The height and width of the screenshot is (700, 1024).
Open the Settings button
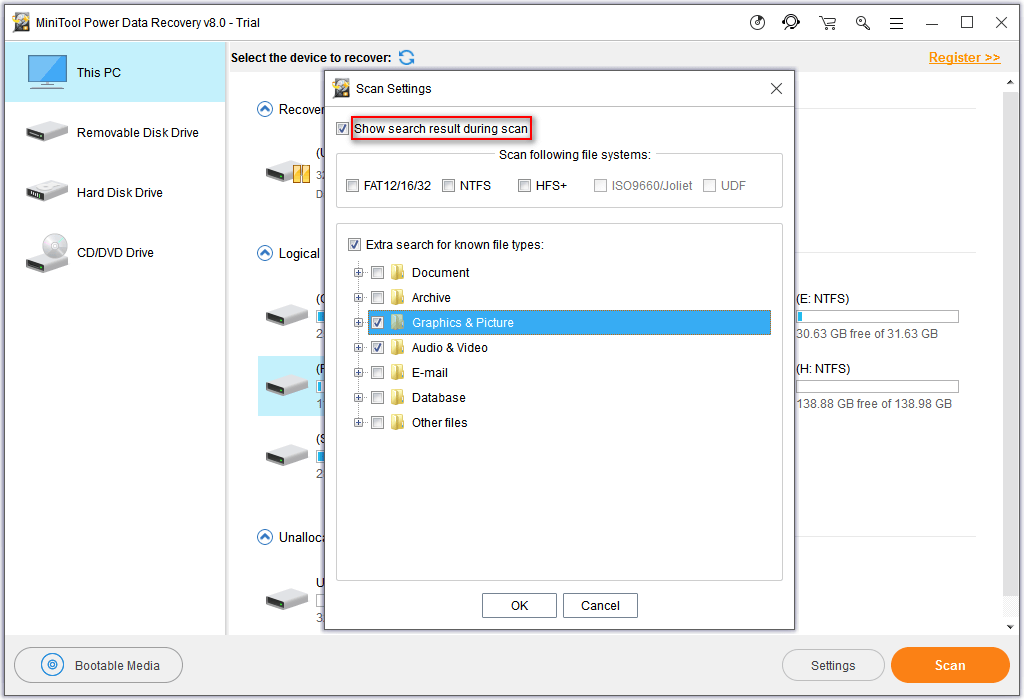pos(833,665)
